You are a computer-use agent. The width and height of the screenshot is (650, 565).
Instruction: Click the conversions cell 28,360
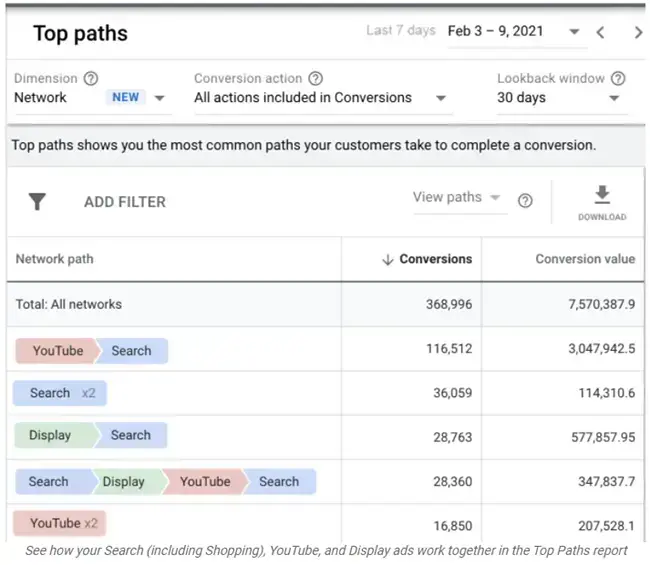tap(453, 482)
